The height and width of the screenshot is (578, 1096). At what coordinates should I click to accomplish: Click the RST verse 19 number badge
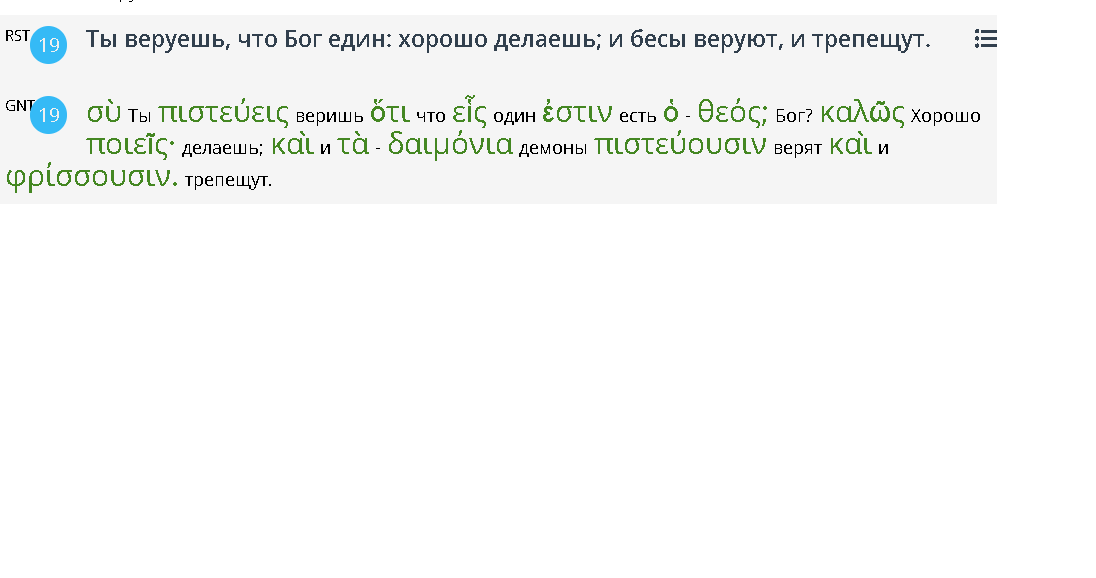[x=48, y=45]
